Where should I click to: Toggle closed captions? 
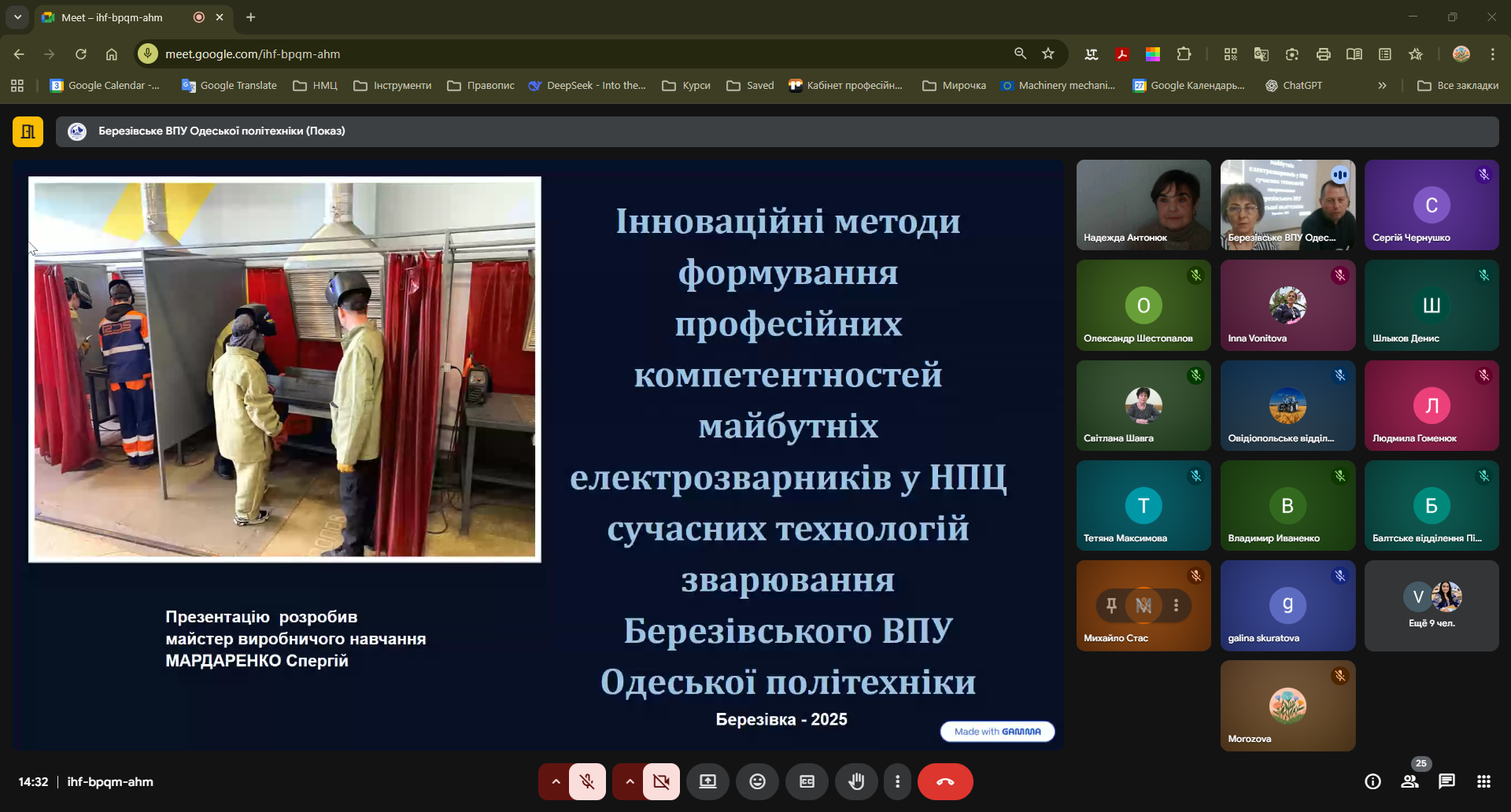click(807, 781)
